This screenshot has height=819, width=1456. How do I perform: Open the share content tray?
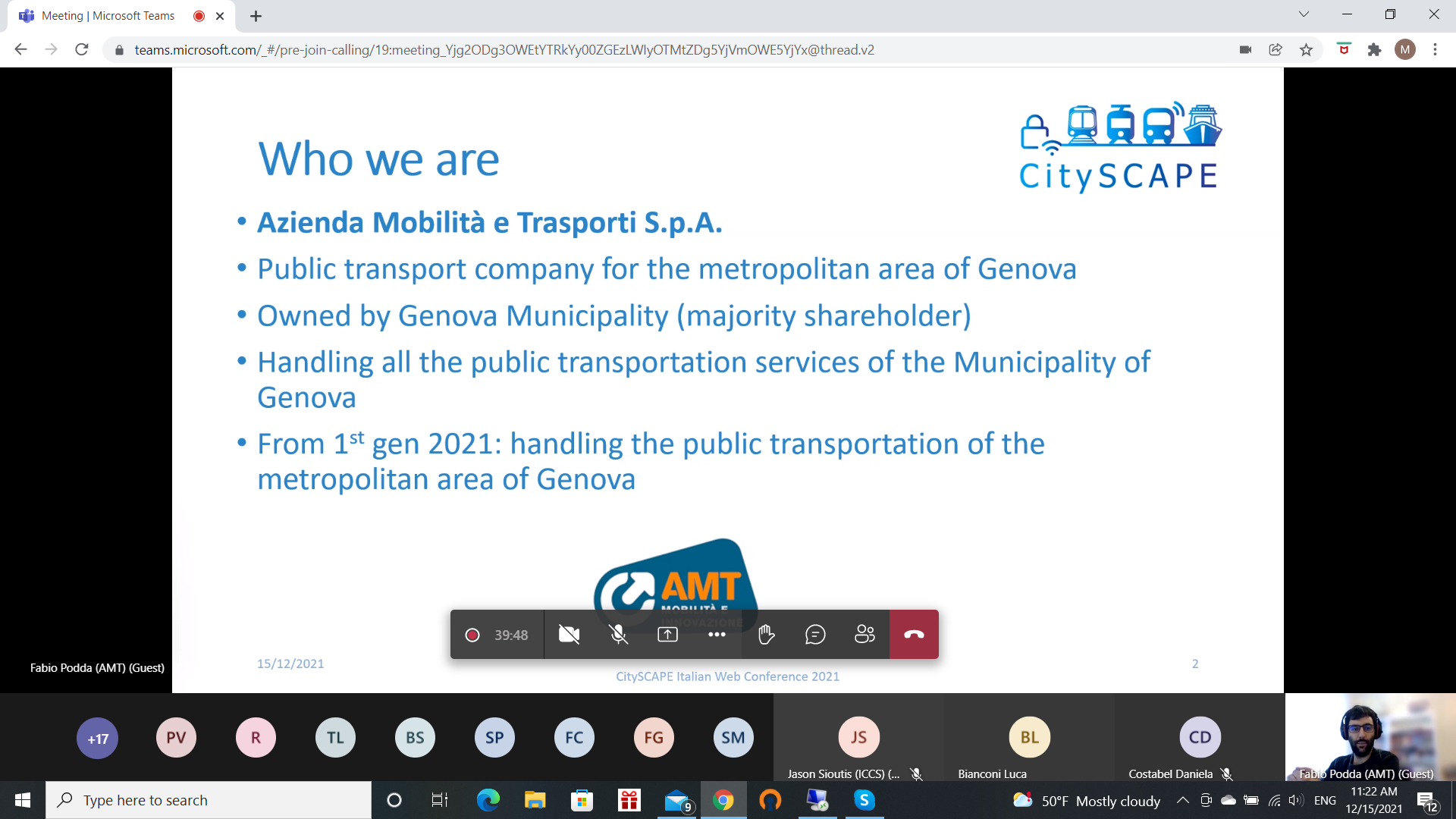coord(667,635)
